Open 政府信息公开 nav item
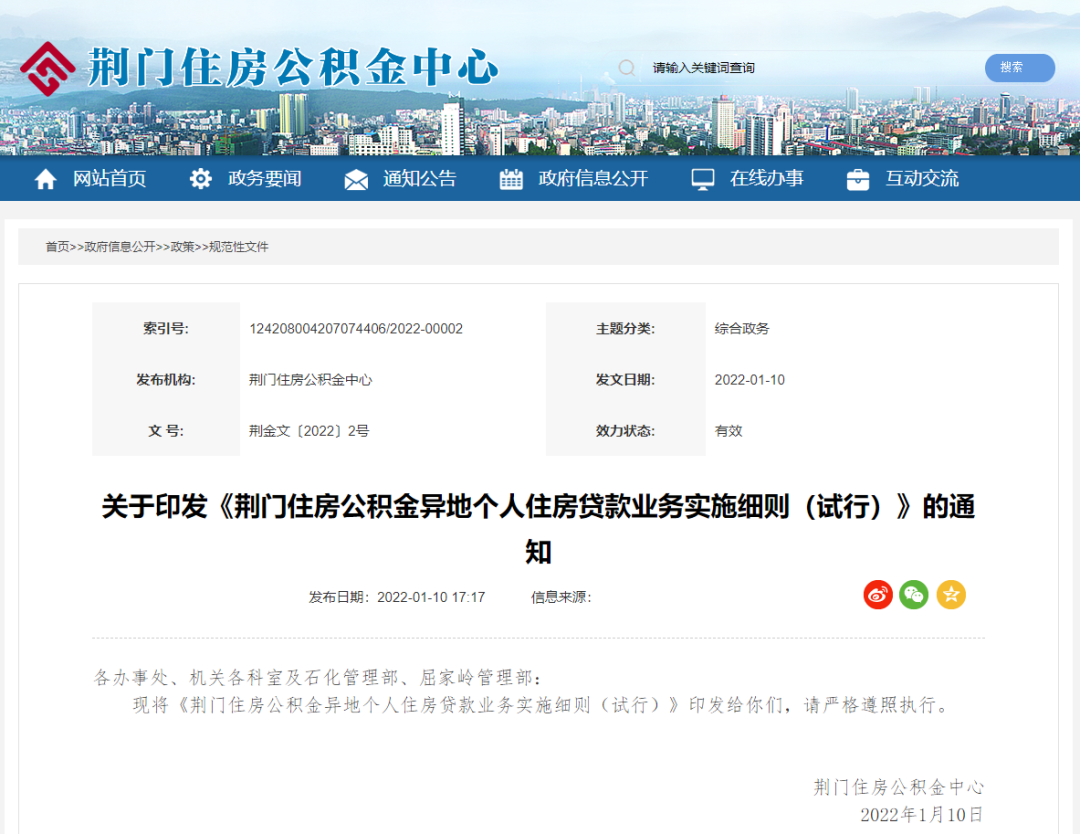The image size is (1080, 834). click(x=594, y=179)
